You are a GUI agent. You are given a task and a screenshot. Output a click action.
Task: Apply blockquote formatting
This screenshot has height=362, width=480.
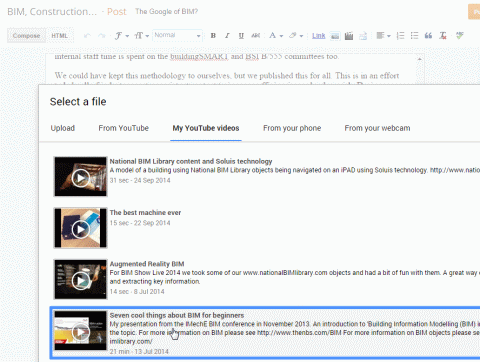point(428,36)
